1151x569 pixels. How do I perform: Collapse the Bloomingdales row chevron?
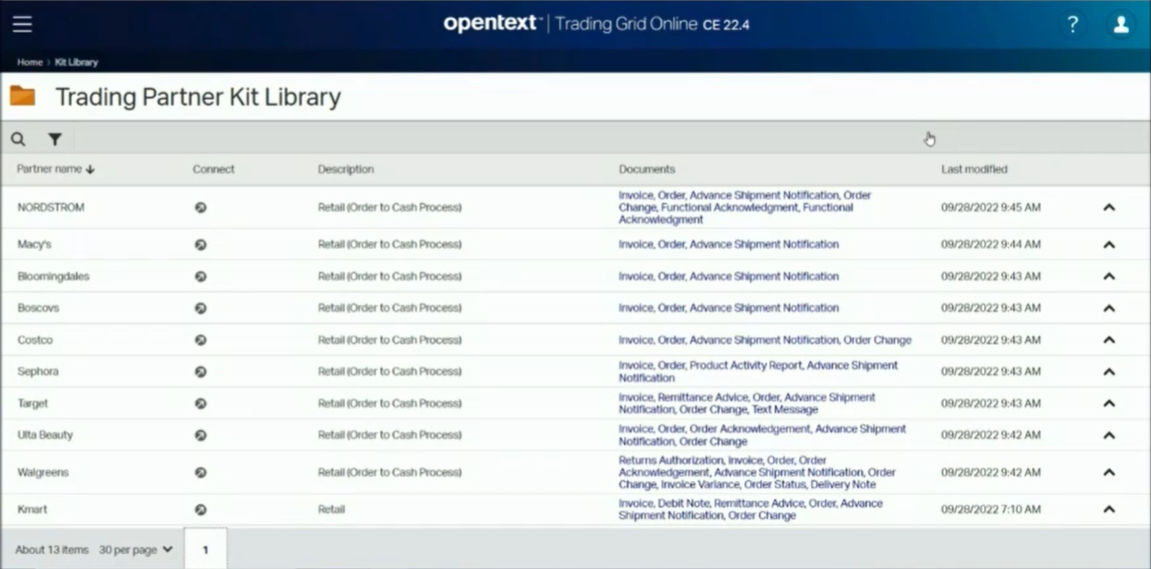tap(1109, 277)
